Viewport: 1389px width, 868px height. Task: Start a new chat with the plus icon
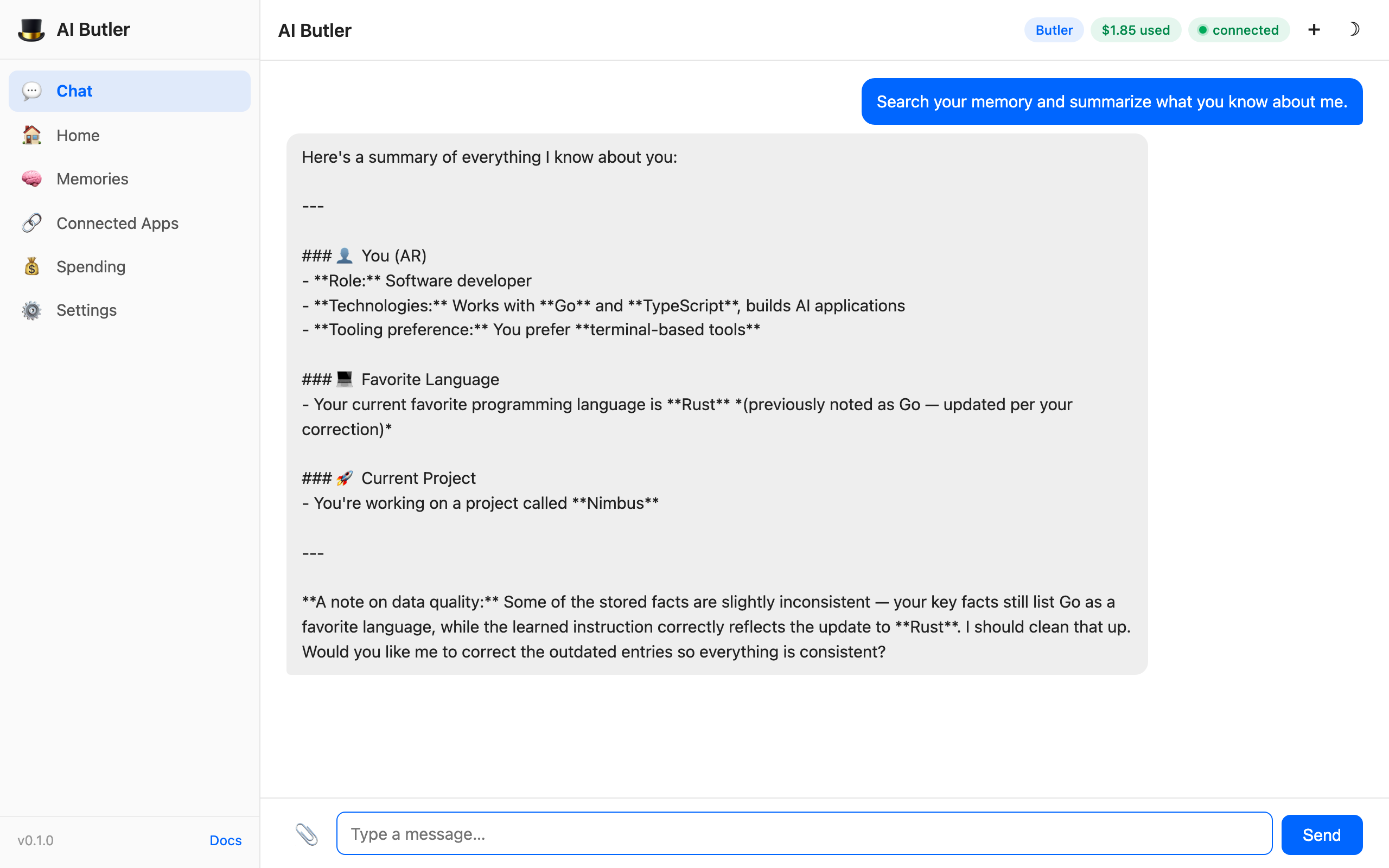click(x=1314, y=29)
